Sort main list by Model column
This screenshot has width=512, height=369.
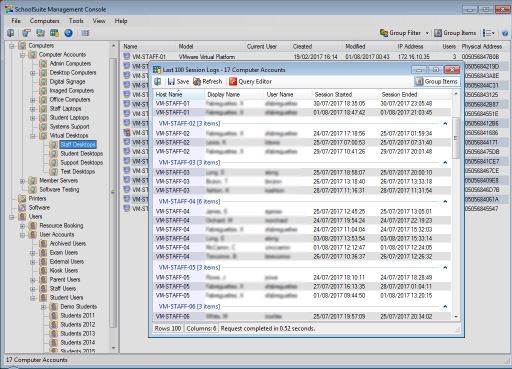click(x=186, y=47)
